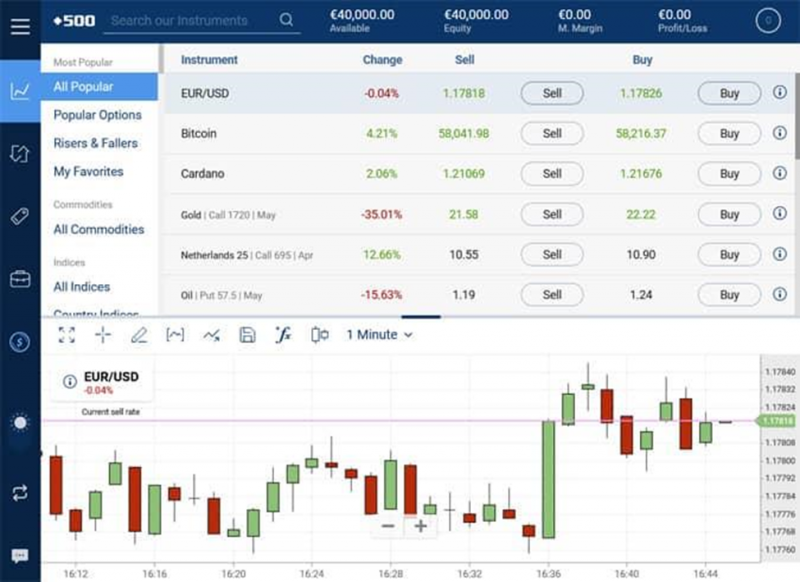Open the All Commodities category
This screenshot has width=800, height=582.
click(x=99, y=229)
